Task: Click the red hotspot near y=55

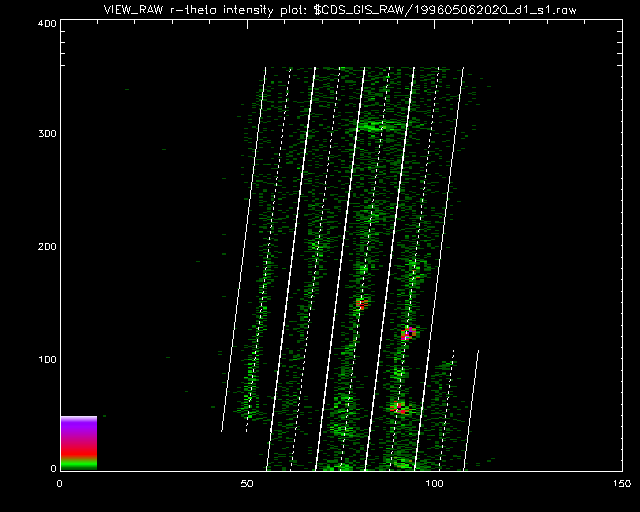Action: point(398,408)
